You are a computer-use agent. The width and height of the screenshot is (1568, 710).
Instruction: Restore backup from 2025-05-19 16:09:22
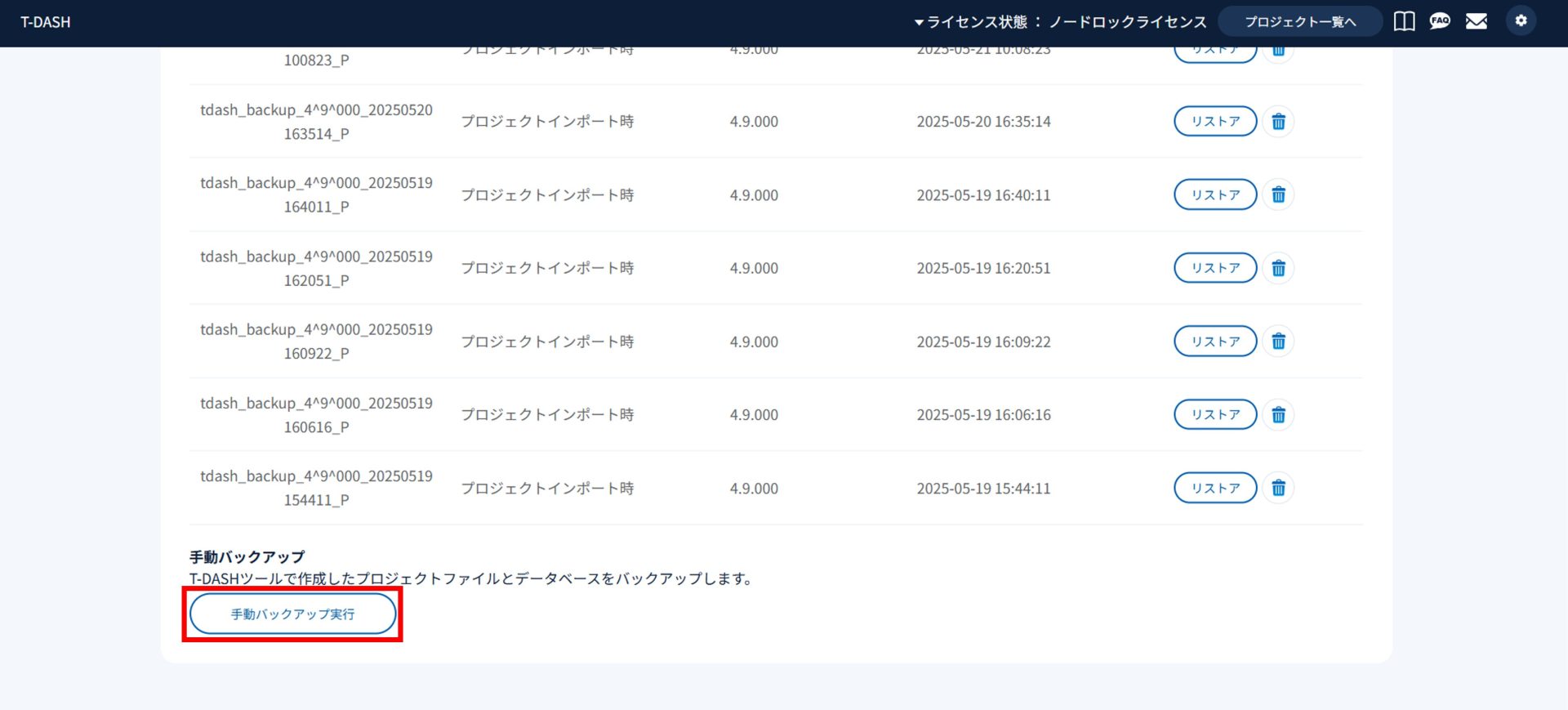(1214, 342)
